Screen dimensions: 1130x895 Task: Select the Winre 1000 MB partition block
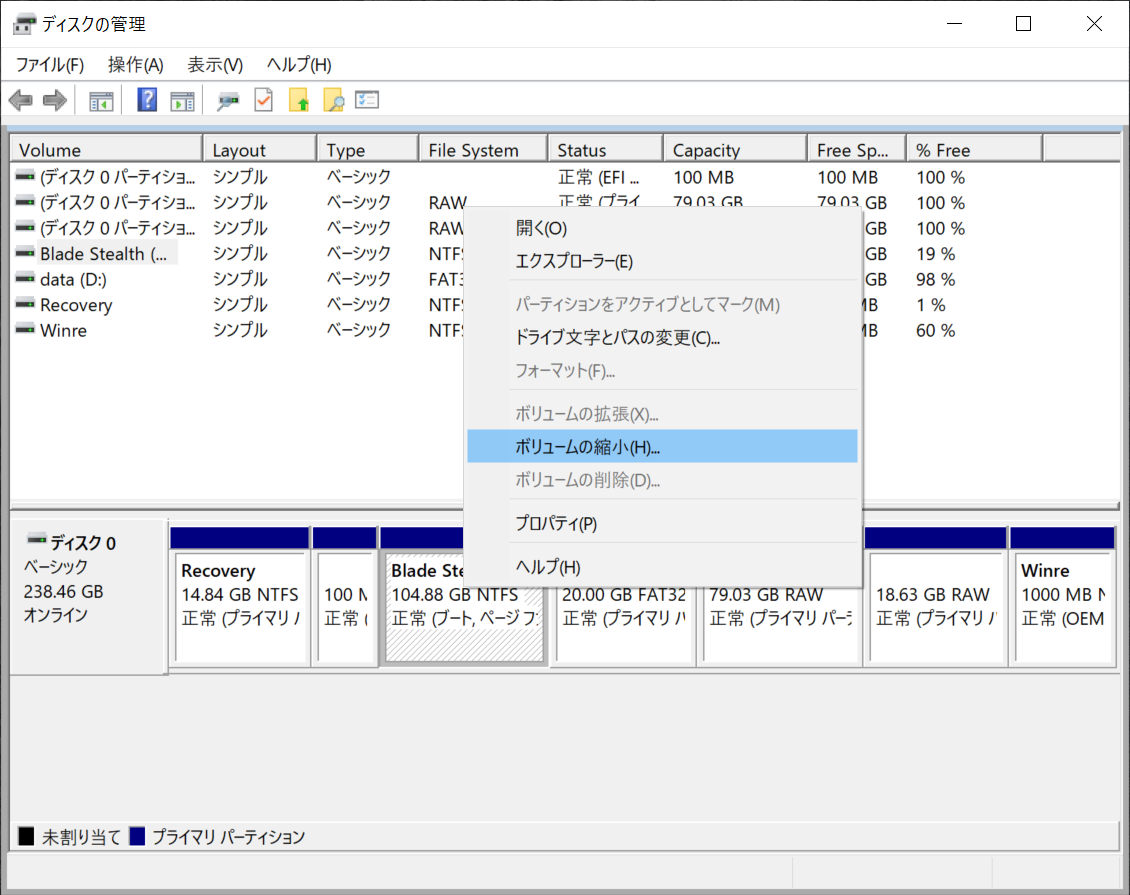[1064, 607]
